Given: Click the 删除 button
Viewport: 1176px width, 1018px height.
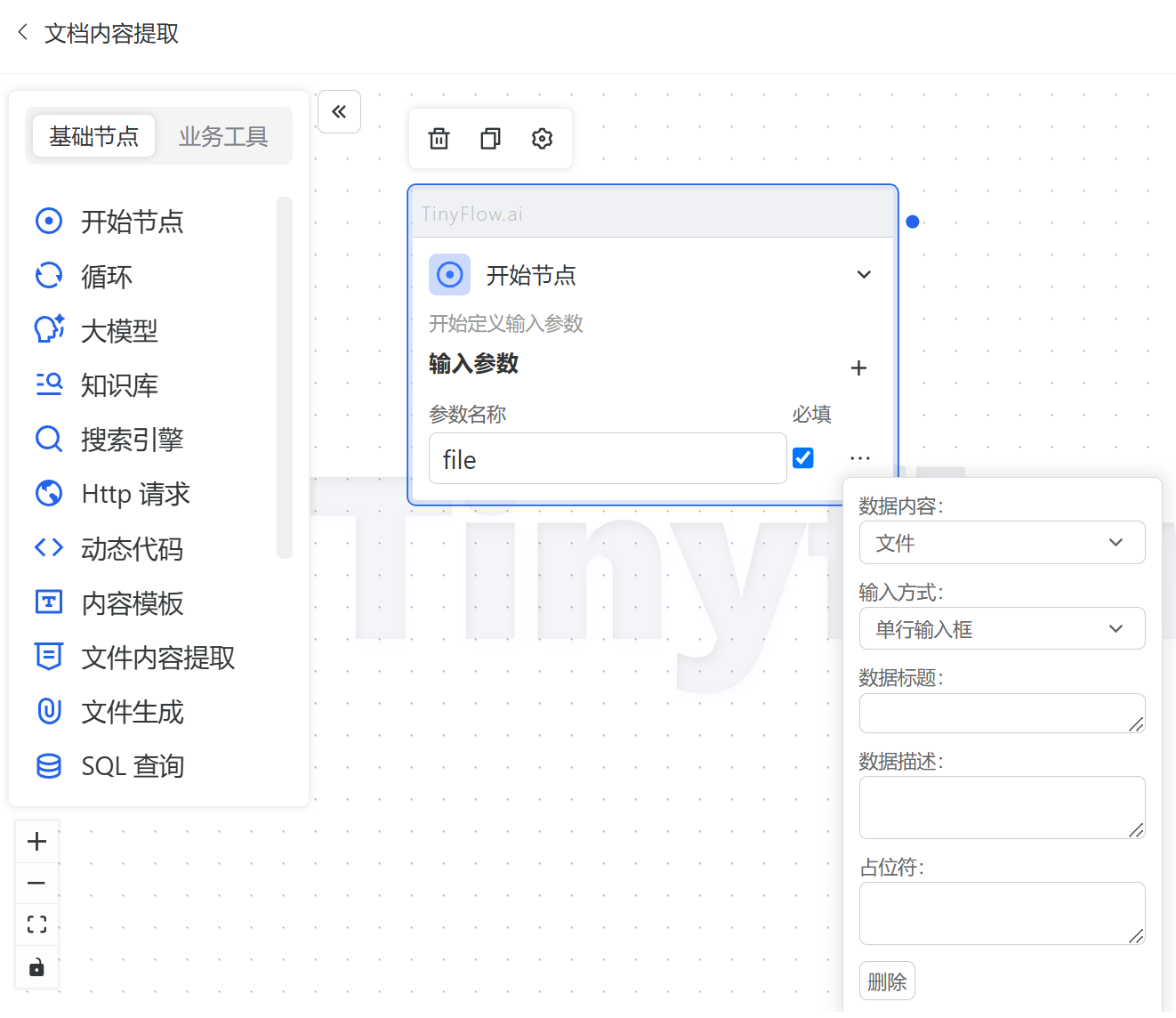Looking at the screenshot, I should click(x=887, y=982).
